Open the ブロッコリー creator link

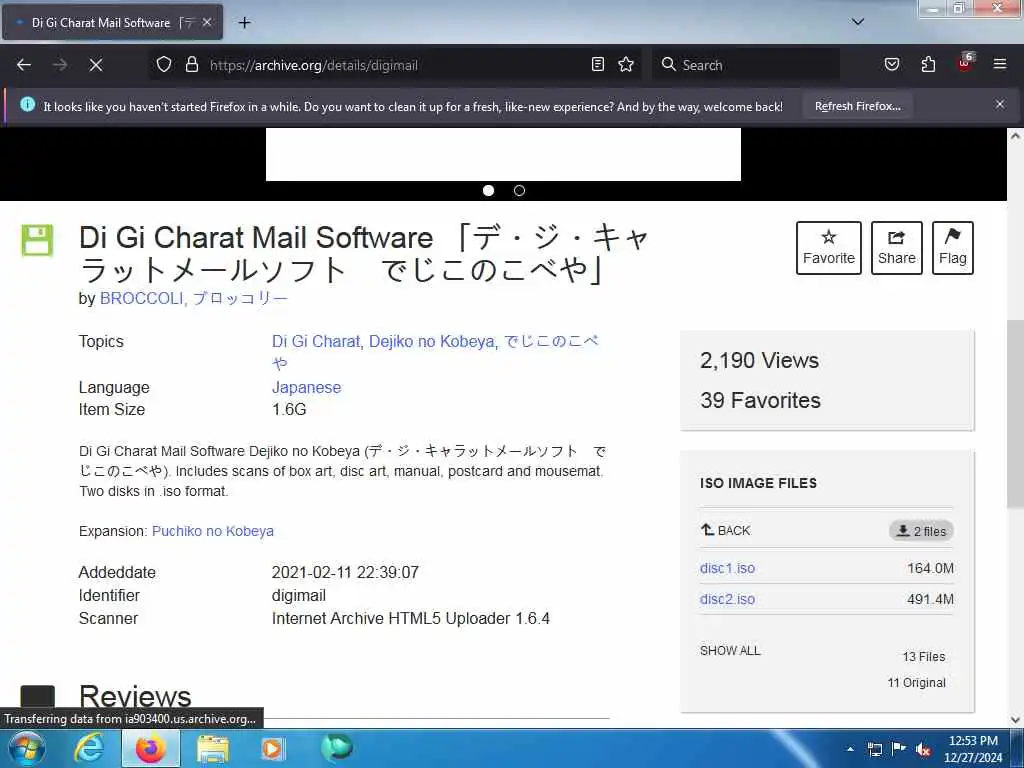pos(240,298)
